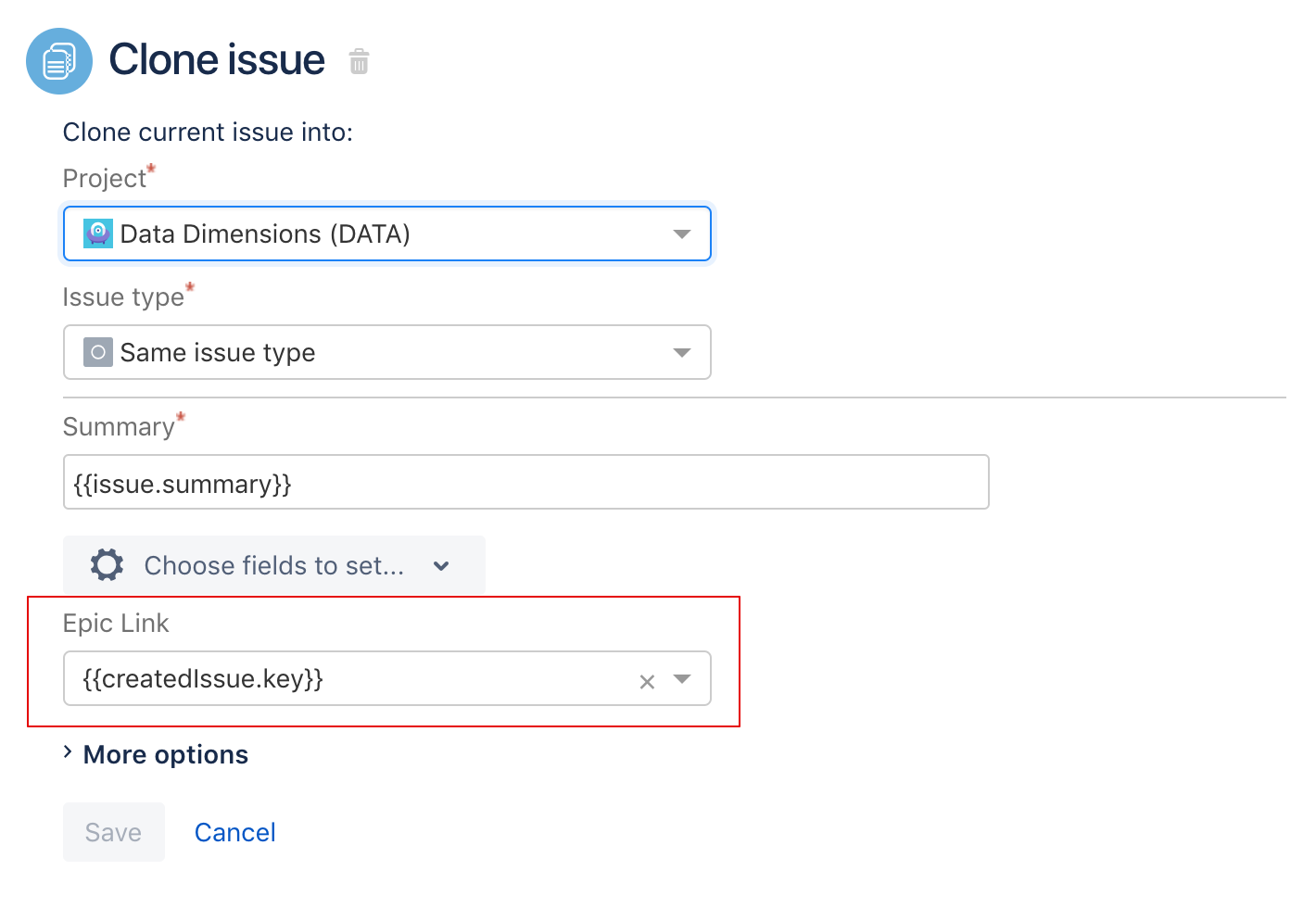Click the trash icon to delete the Clone issue action
This screenshot has width=1316, height=921.
[x=359, y=61]
